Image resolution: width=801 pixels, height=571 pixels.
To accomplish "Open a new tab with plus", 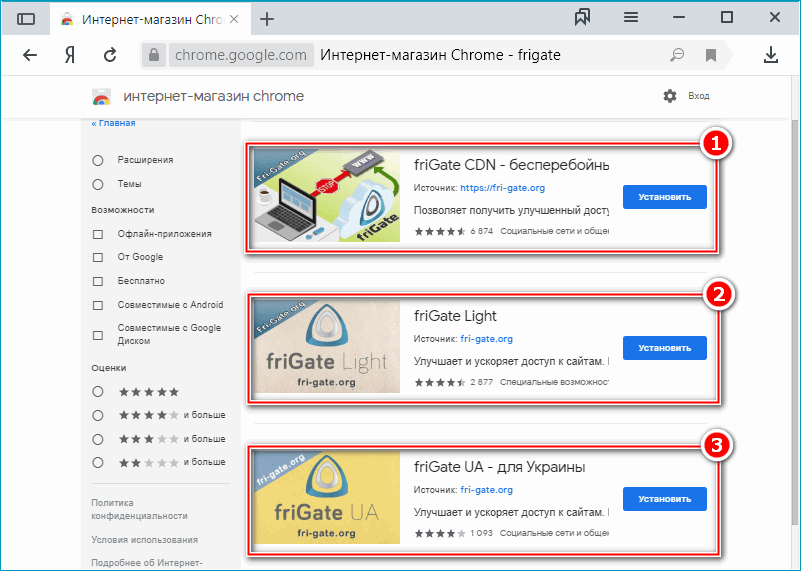I will (267, 19).
